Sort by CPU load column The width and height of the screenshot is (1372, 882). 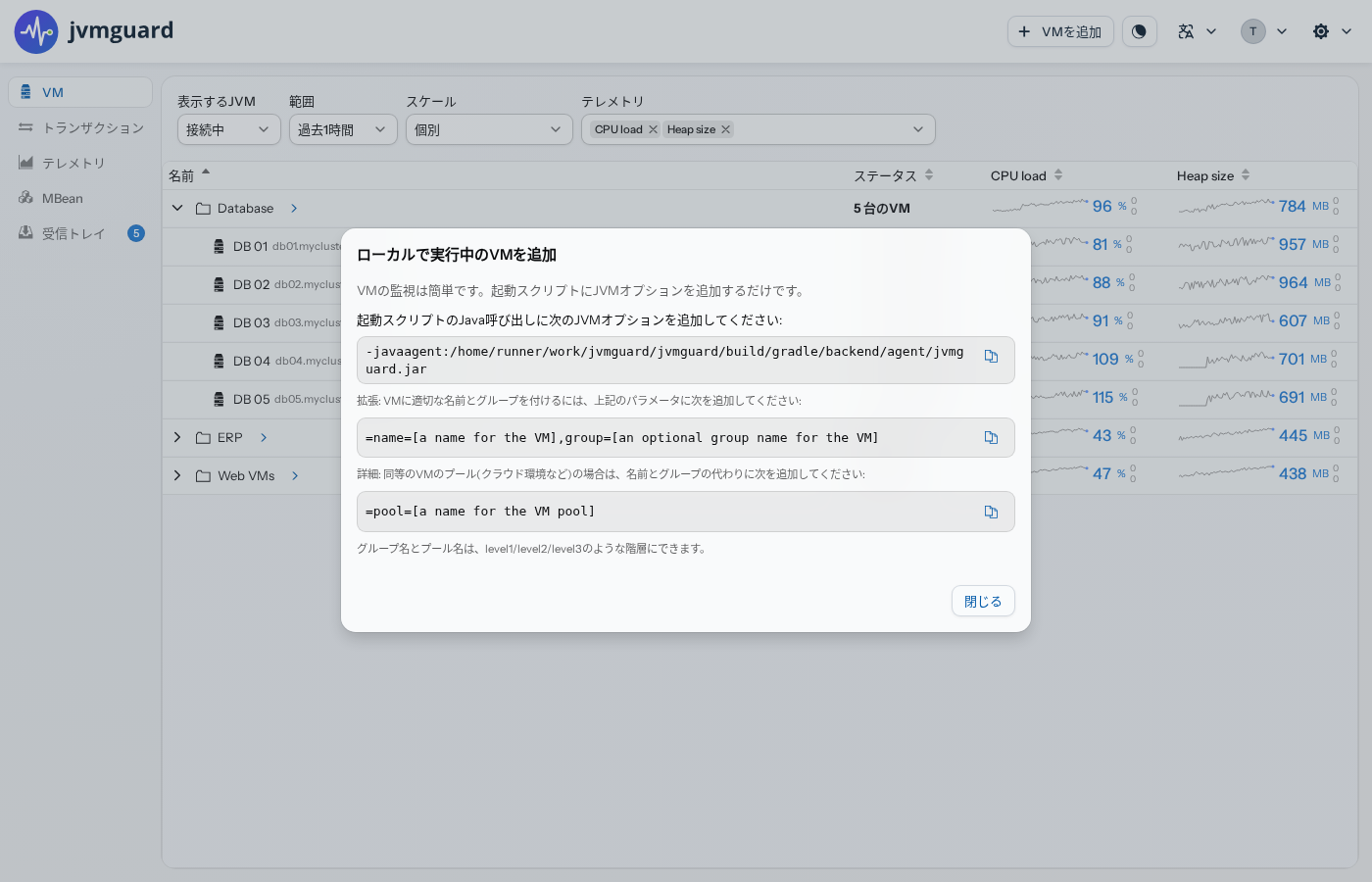(x=1026, y=175)
